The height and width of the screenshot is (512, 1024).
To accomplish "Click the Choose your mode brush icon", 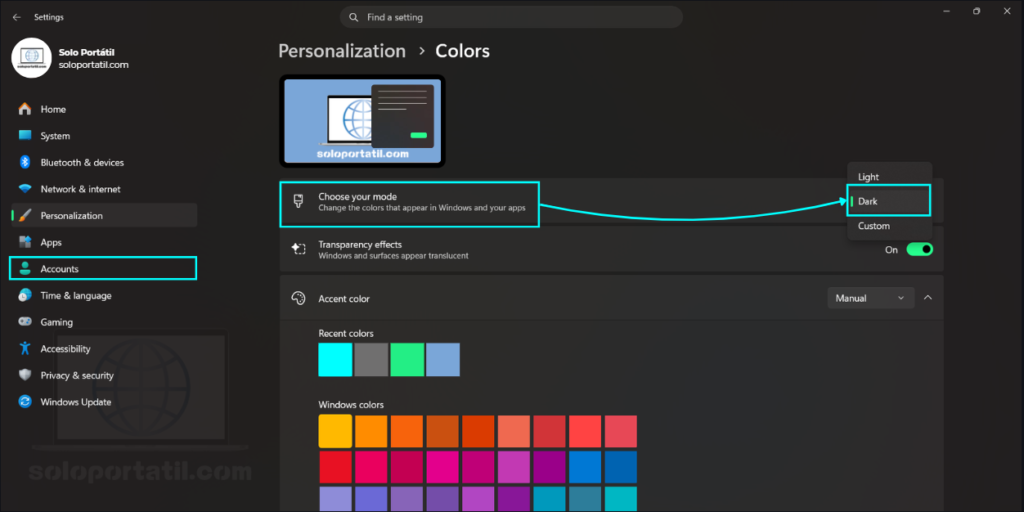I will tap(298, 201).
